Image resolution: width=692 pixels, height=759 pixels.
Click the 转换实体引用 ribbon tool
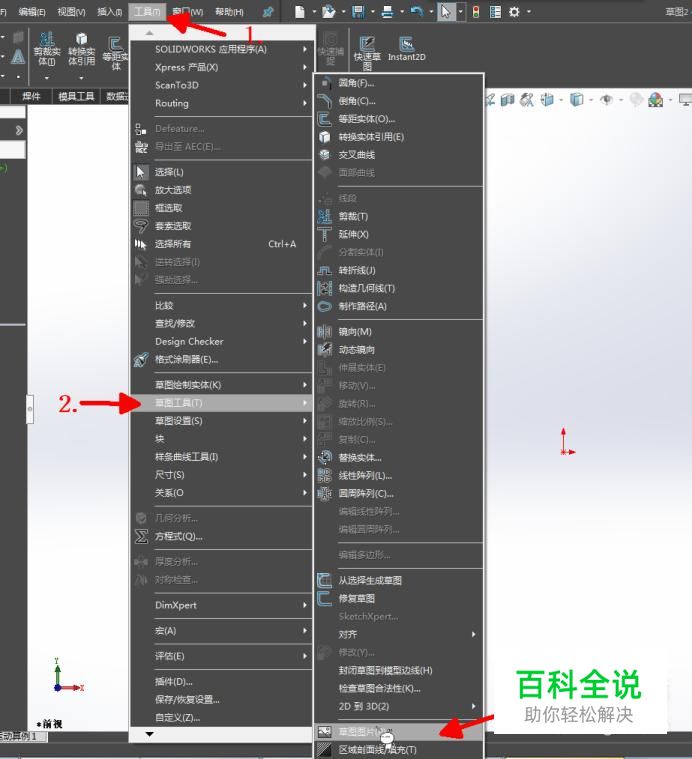coord(81,49)
